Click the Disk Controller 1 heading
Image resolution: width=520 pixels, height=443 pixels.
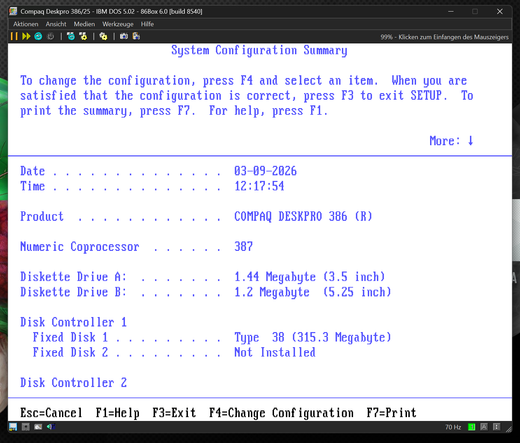point(73,322)
